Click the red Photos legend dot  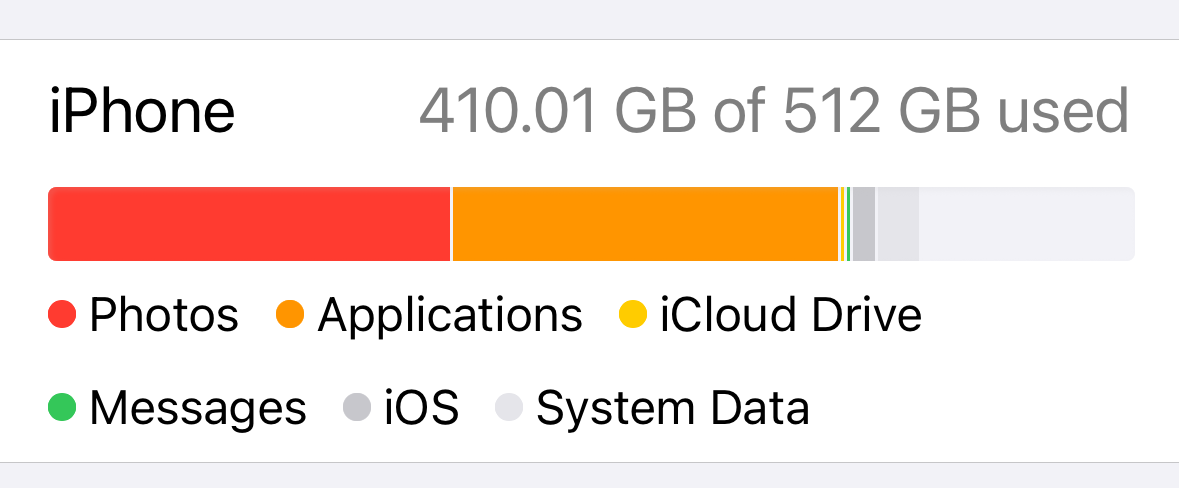point(62,314)
